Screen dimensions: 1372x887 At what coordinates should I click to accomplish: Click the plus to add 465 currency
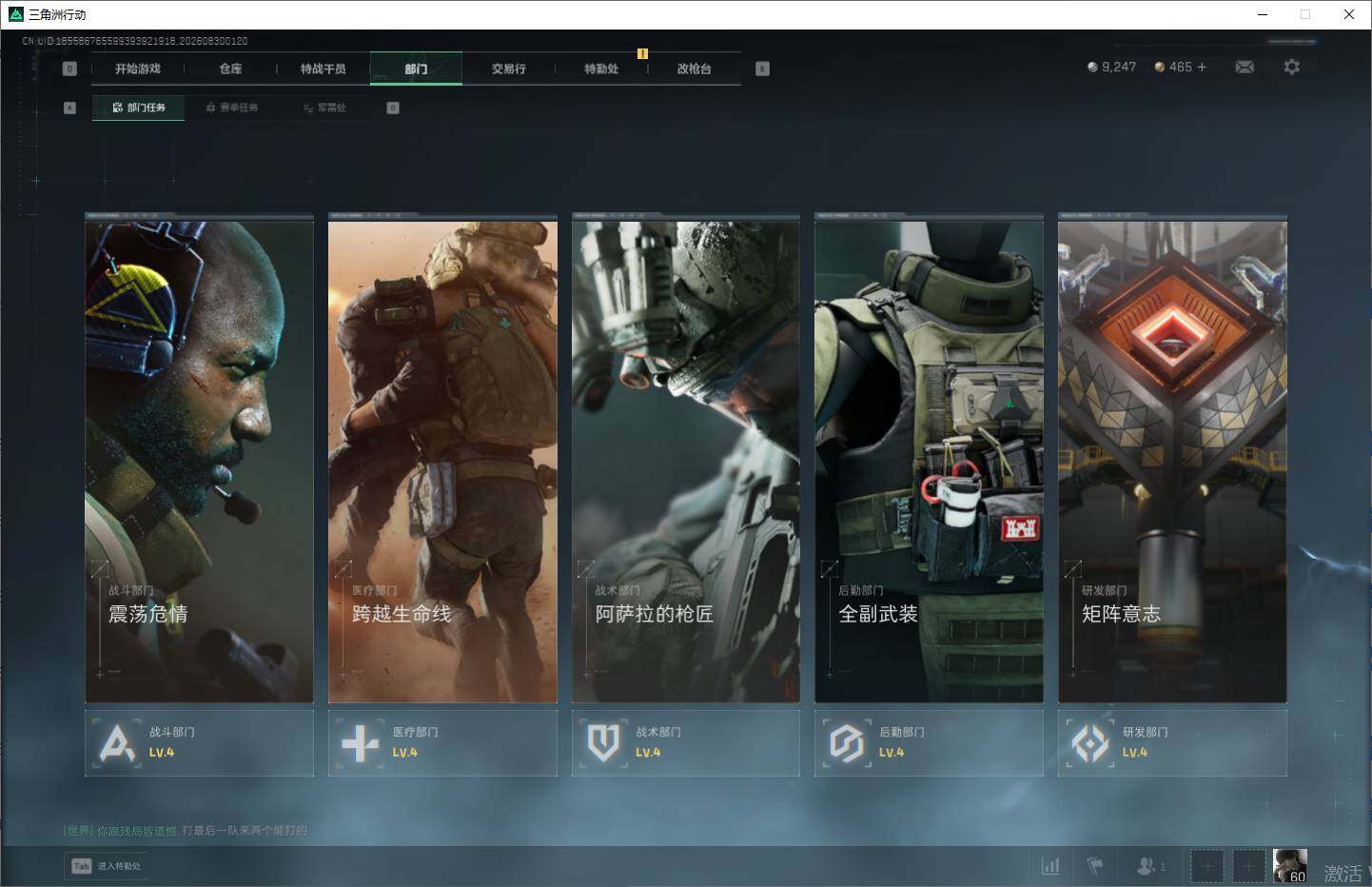tap(1202, 67)
